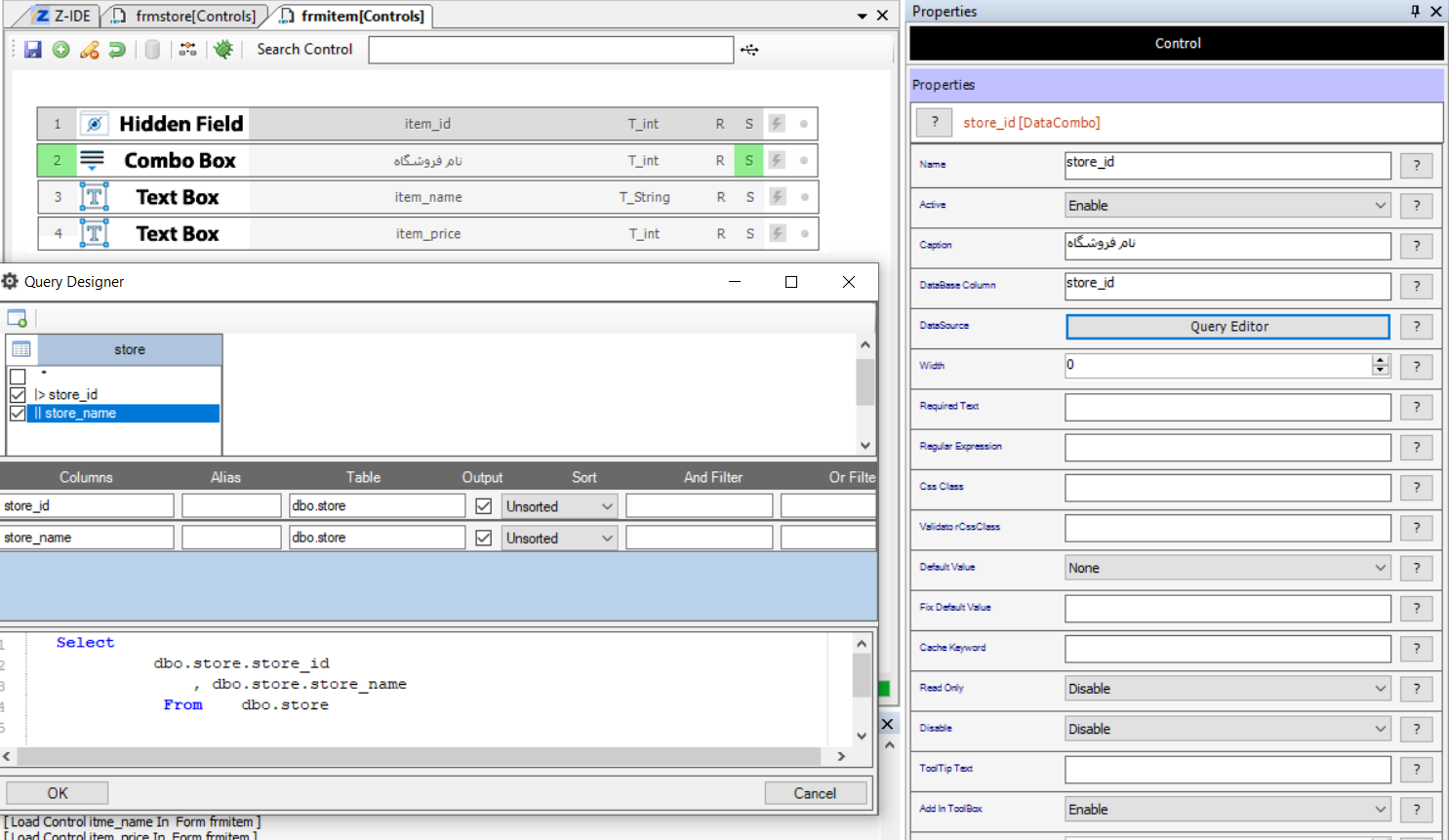
Task: Click the help button beside store_id [DataCombo]
Action: [935, 122]
